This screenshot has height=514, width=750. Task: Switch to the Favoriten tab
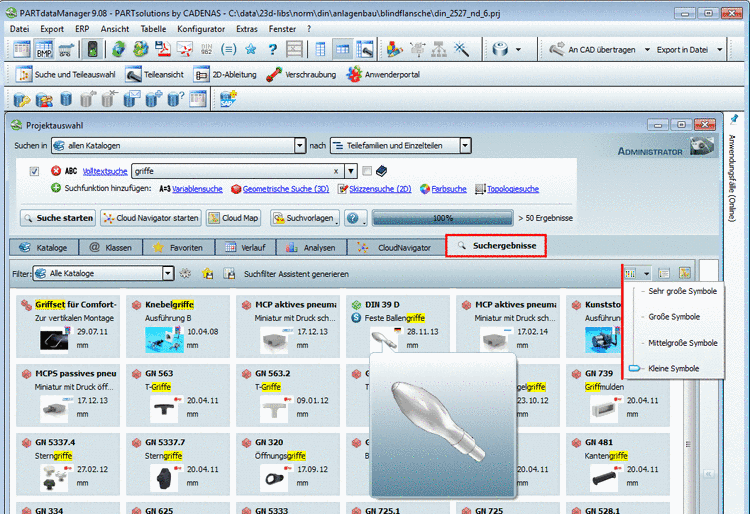(179, 247)
